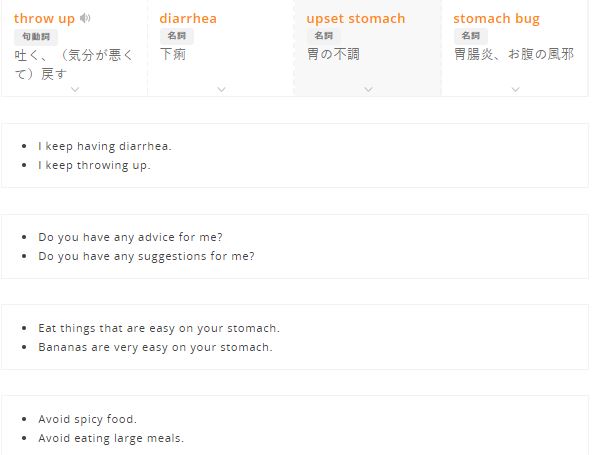Select Do you have any suggestions sentence
597x455 pixels.
(146, 256)
